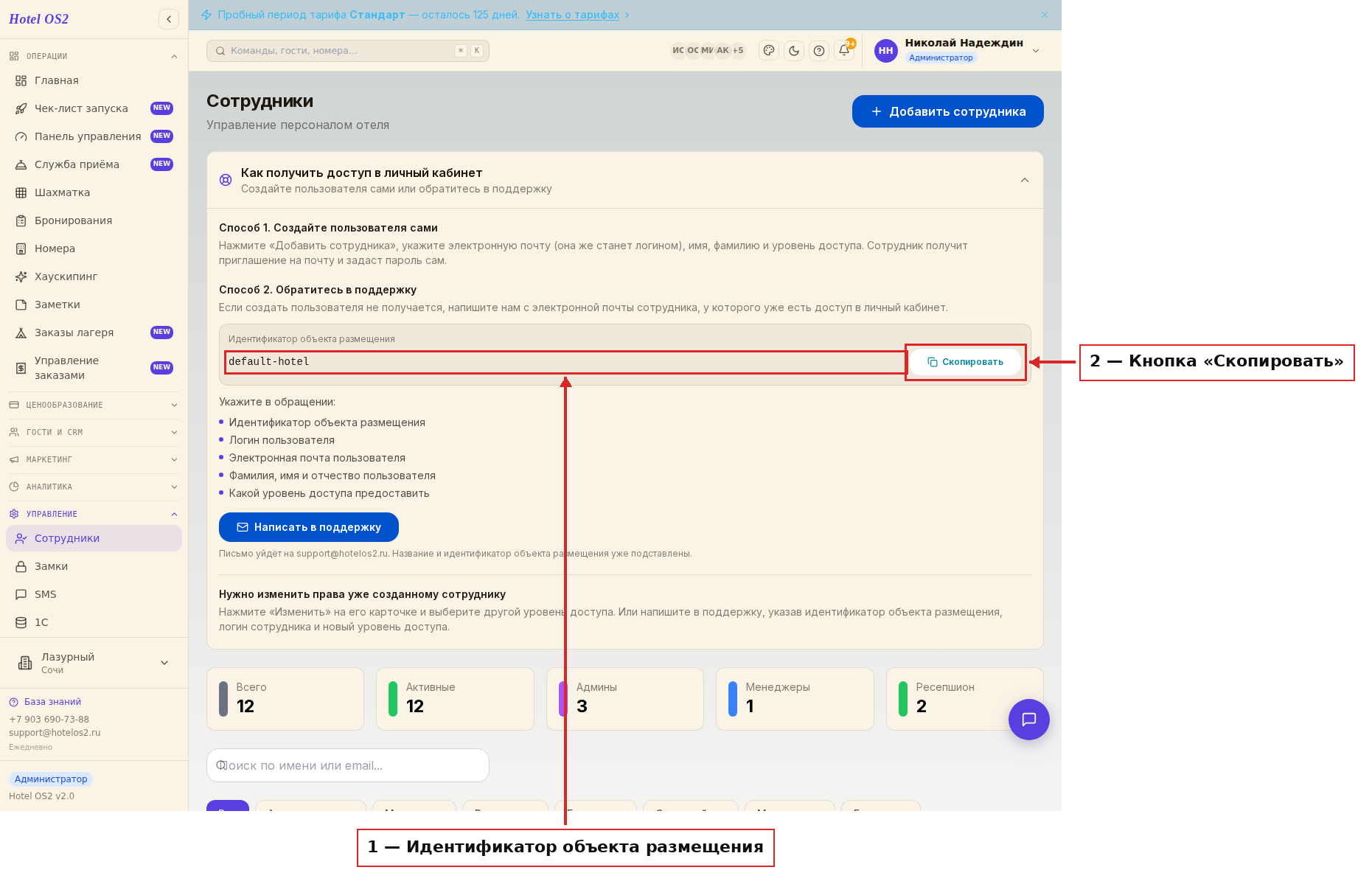Image resolution: width=1372 pixels, height=884 pixels.
Task: Click the ИС staff avatar in header
Action: [678, 50]
